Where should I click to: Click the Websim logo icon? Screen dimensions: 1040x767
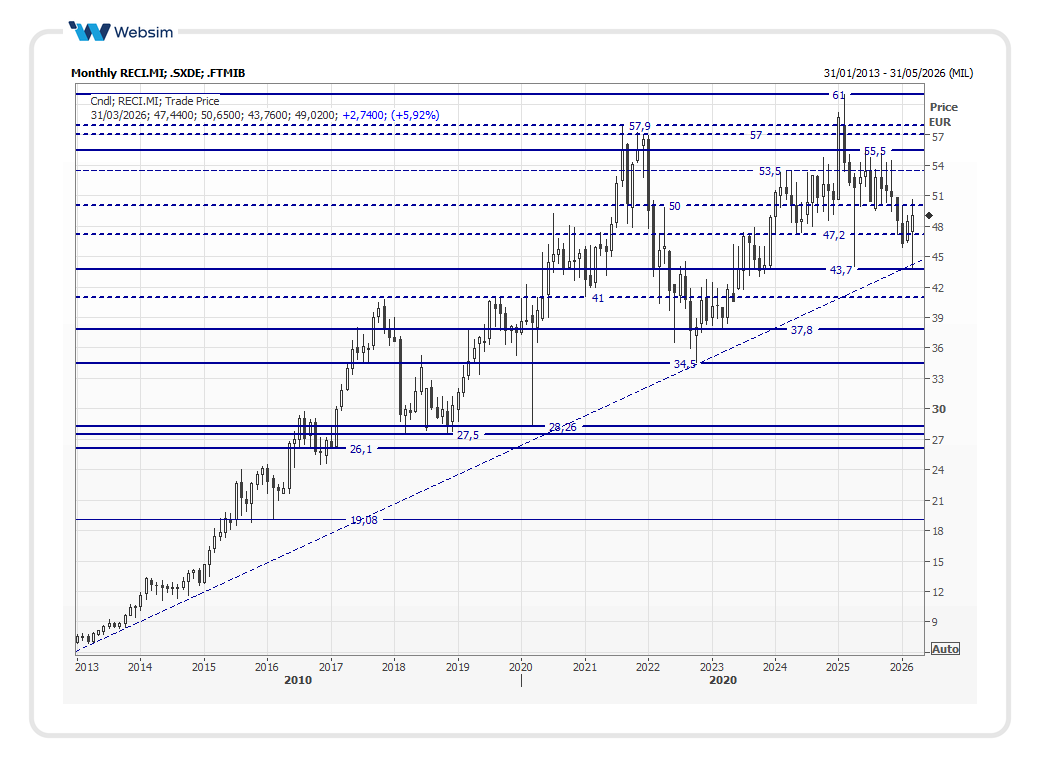[x=89, y=32]
